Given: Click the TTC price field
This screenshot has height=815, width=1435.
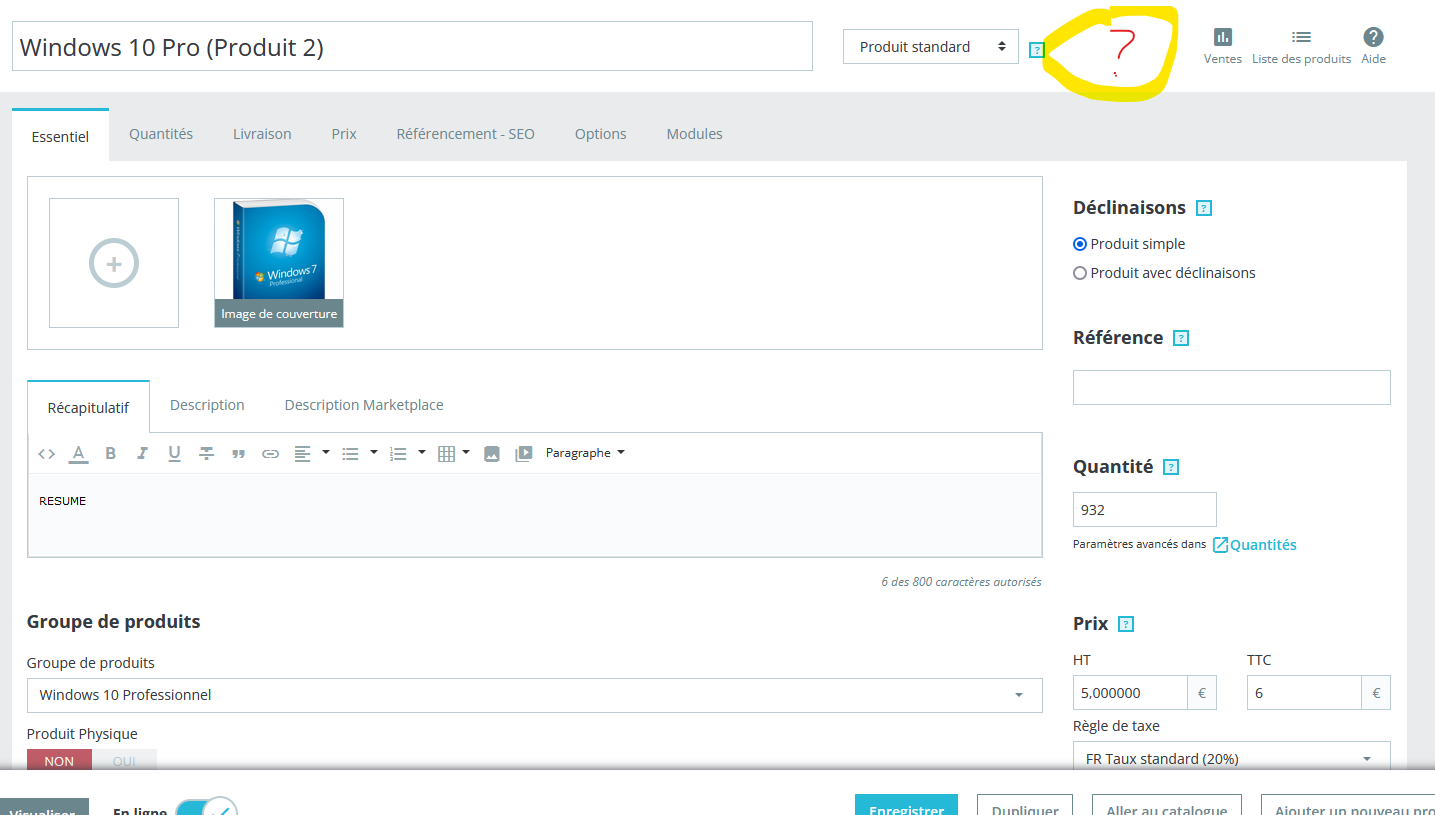Looking at the screenshot, I should (1304, 693).
